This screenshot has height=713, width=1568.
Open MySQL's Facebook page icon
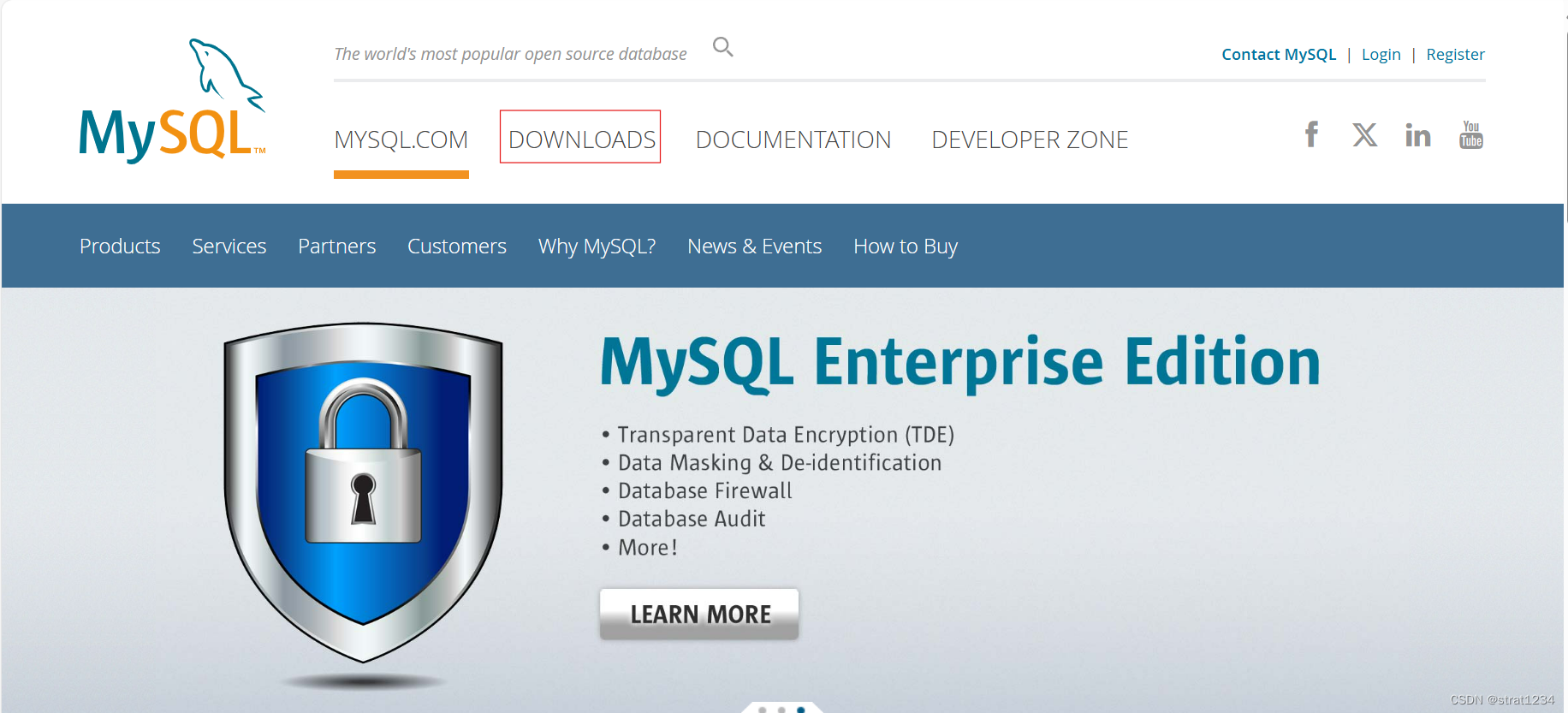(1311, 134)
